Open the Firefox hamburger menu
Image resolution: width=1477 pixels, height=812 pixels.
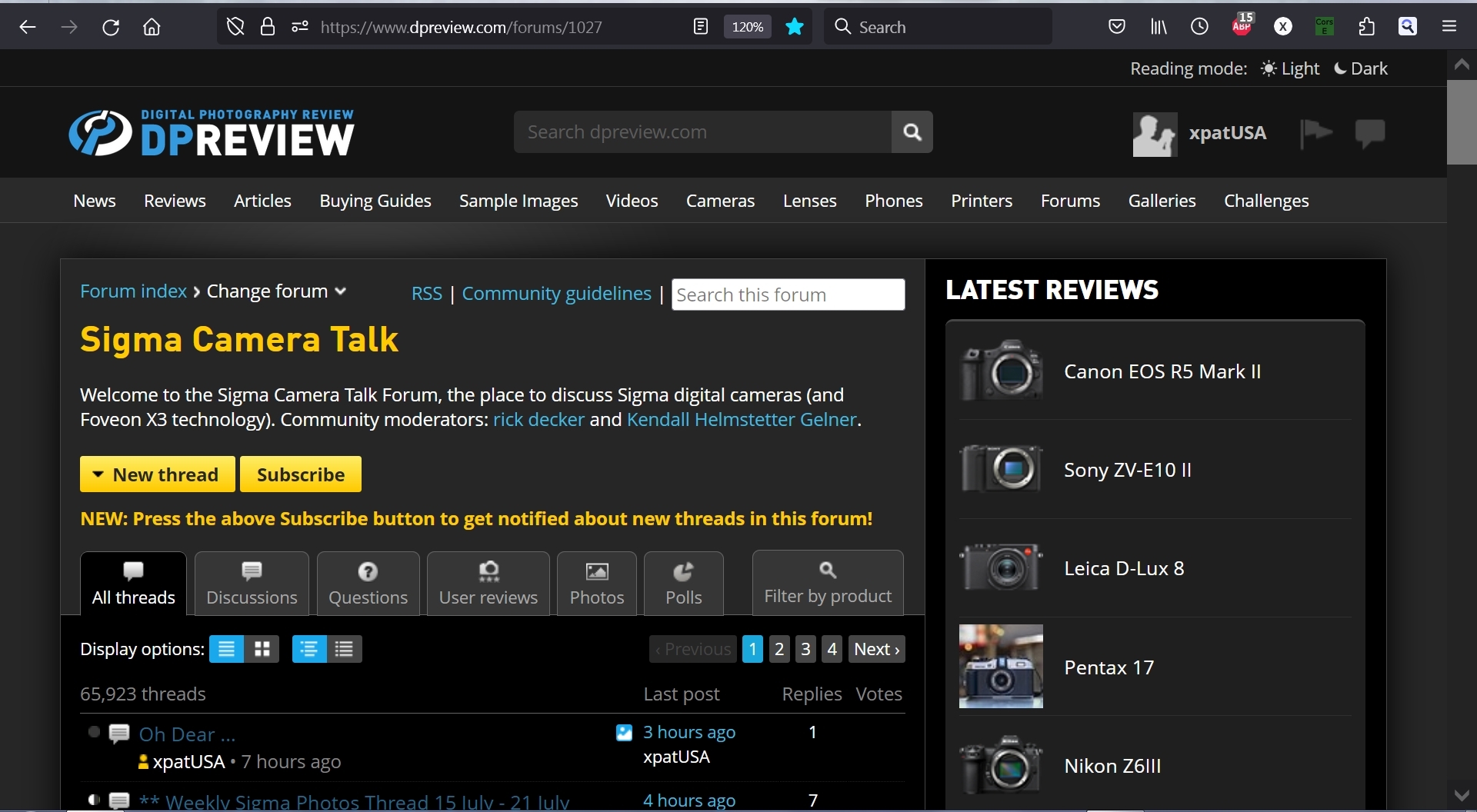coord(1449,27)
